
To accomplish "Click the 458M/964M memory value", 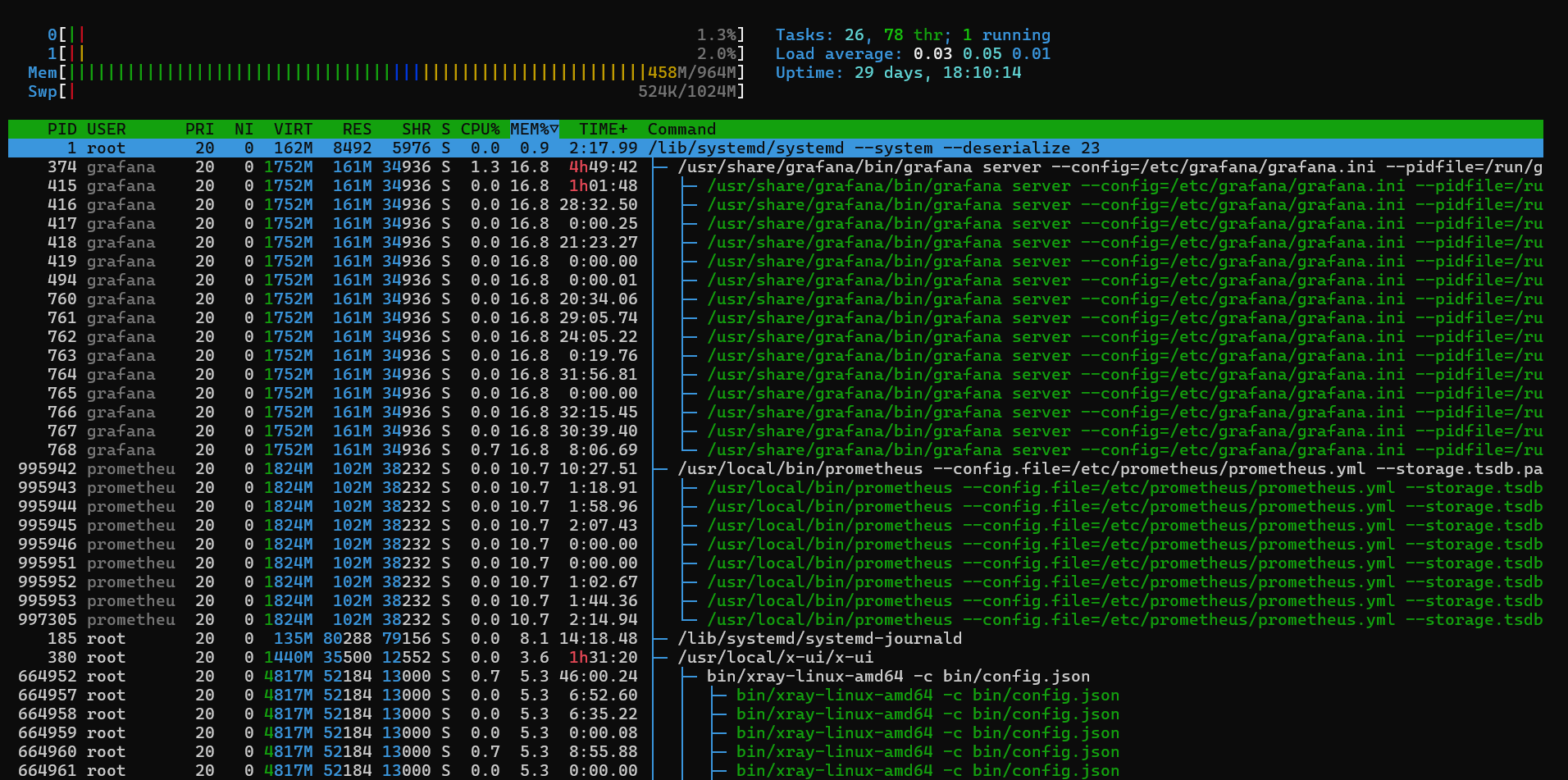I will (x=691, y=73).
